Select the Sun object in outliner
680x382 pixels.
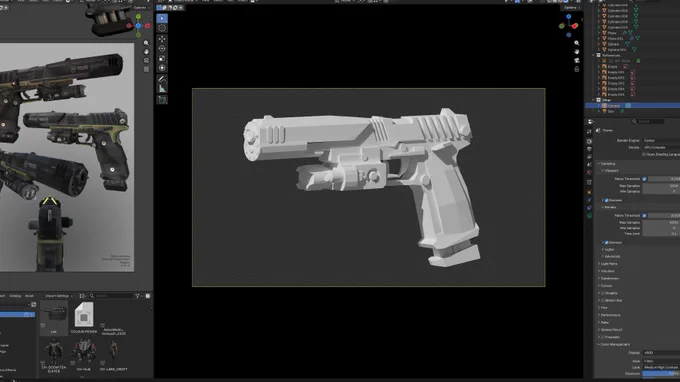coord(611,111)
